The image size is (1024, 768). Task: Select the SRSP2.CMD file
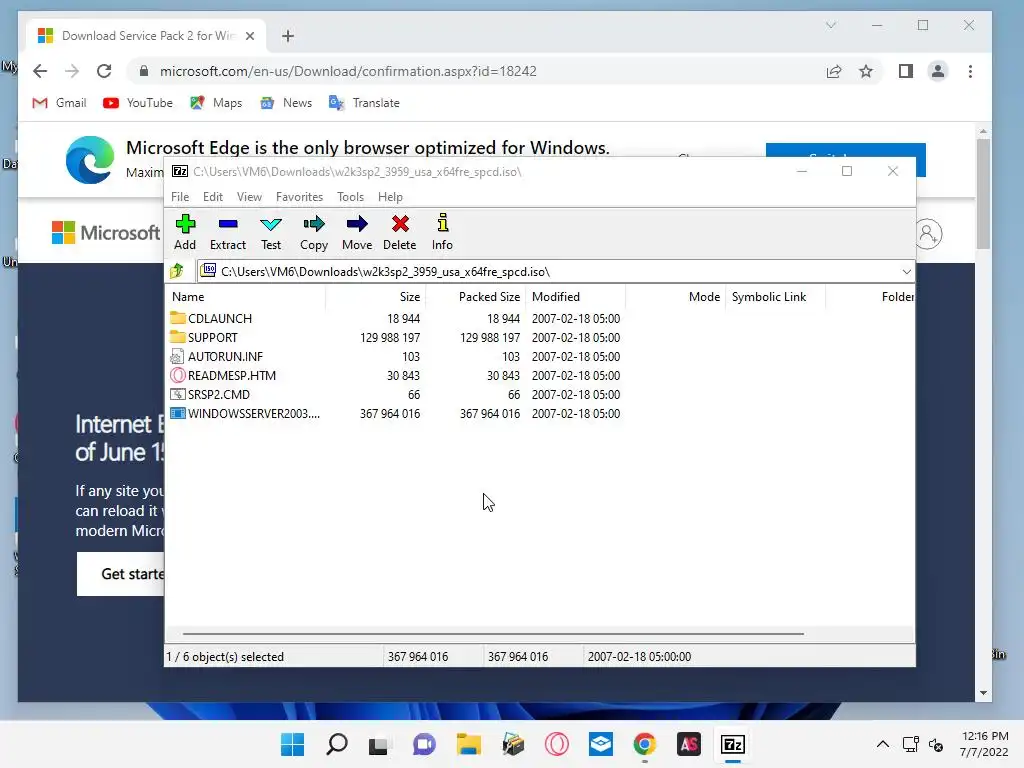coord(219,394)
